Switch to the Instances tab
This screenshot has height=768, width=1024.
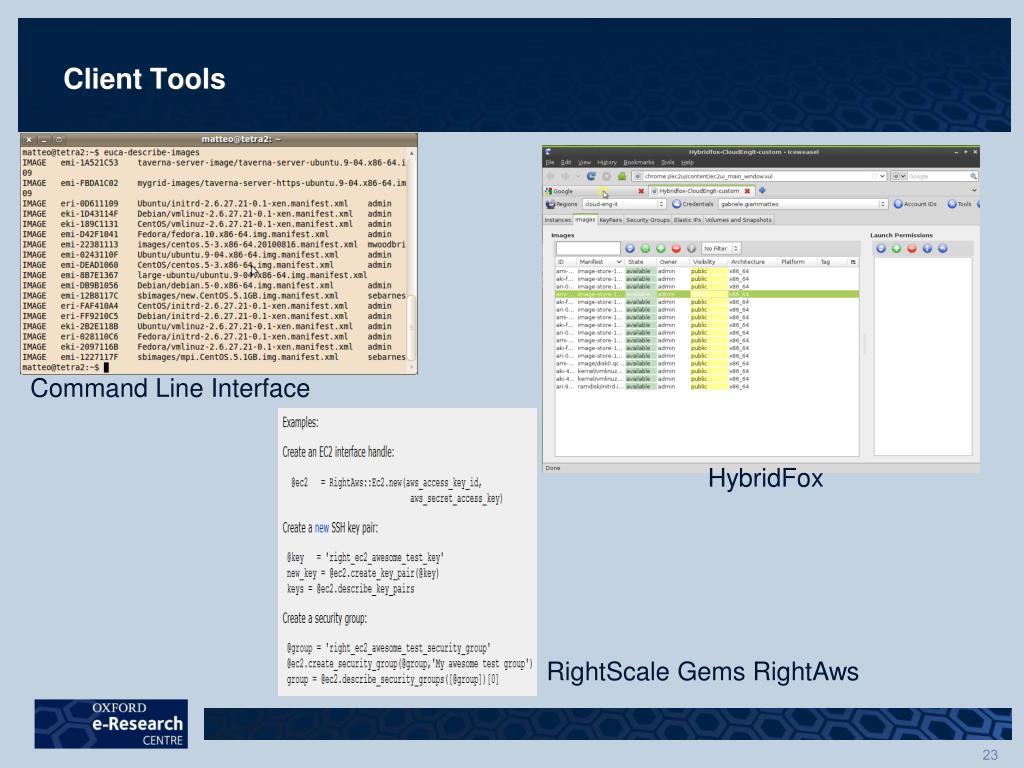pyautogui.click(x=558, y=220)
